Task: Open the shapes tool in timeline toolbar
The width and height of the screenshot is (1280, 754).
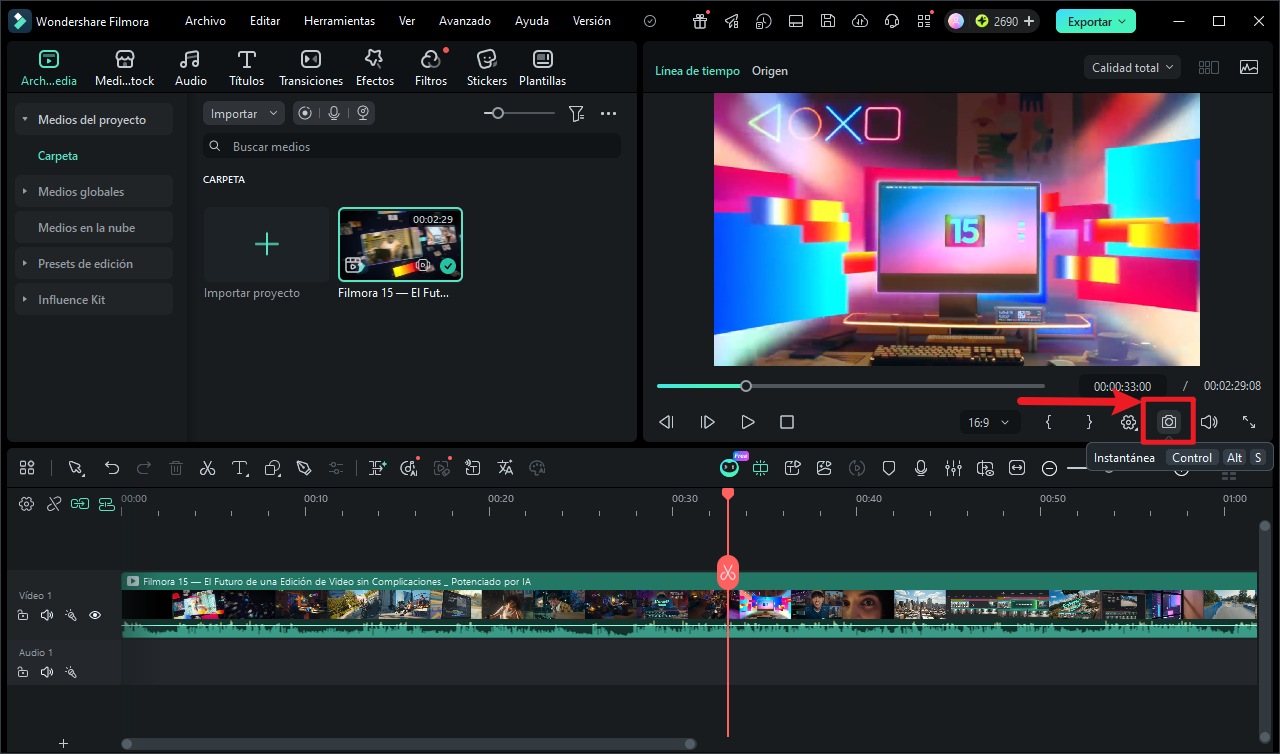Action: point(272,468)
